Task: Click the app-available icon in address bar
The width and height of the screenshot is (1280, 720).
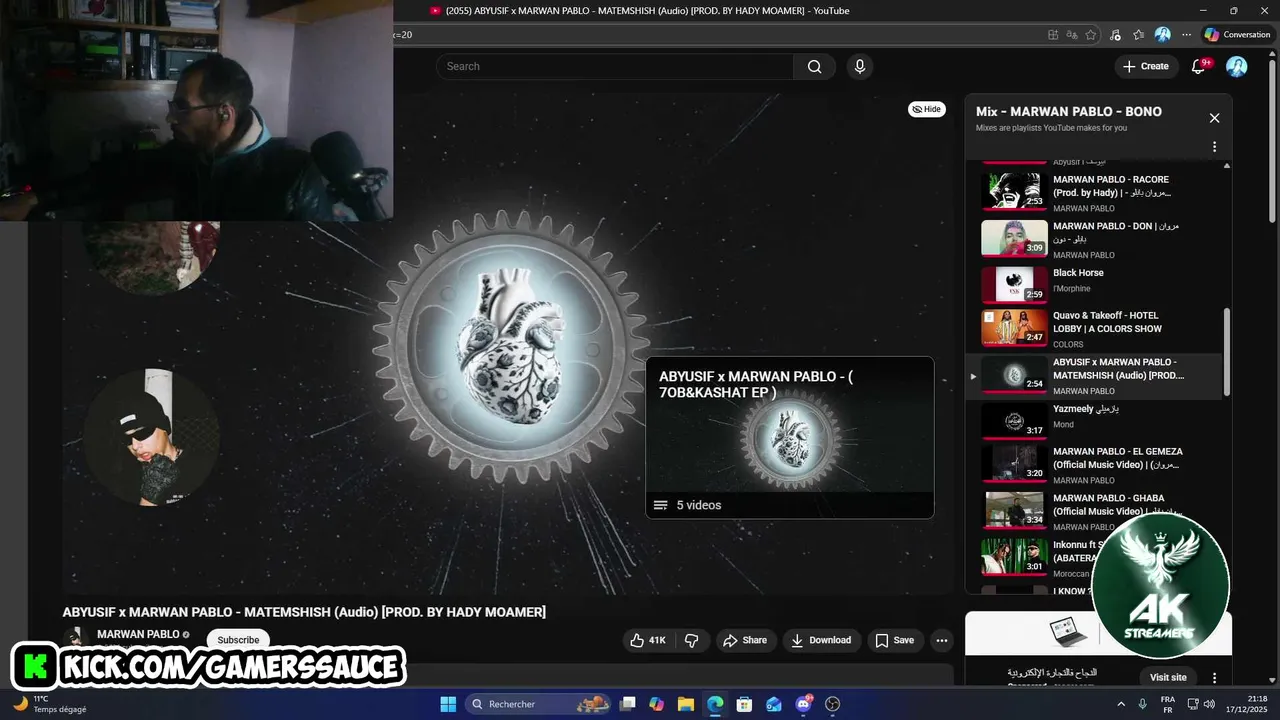Action: point(1053,34)
